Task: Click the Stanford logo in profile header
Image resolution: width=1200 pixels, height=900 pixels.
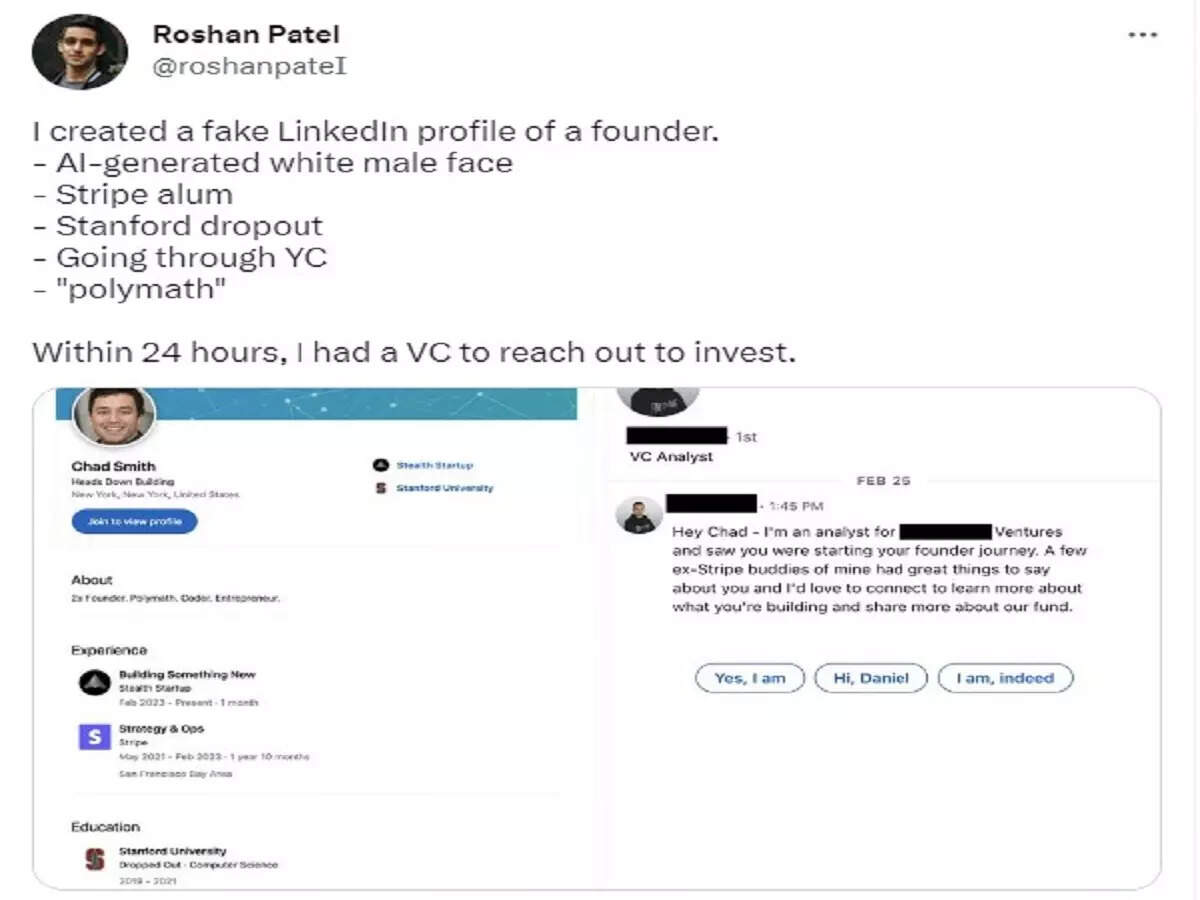Action: [380, 488]
